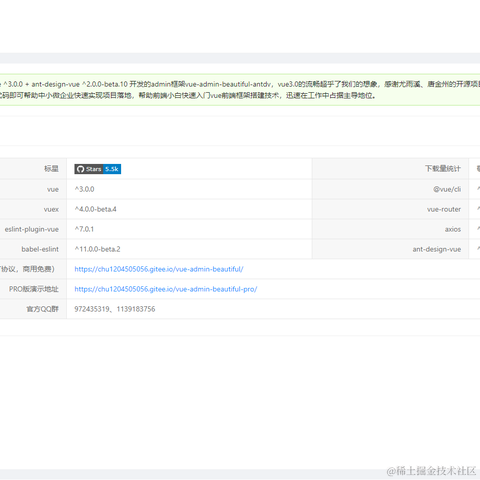Click the vuex row label

pos(51,209)
